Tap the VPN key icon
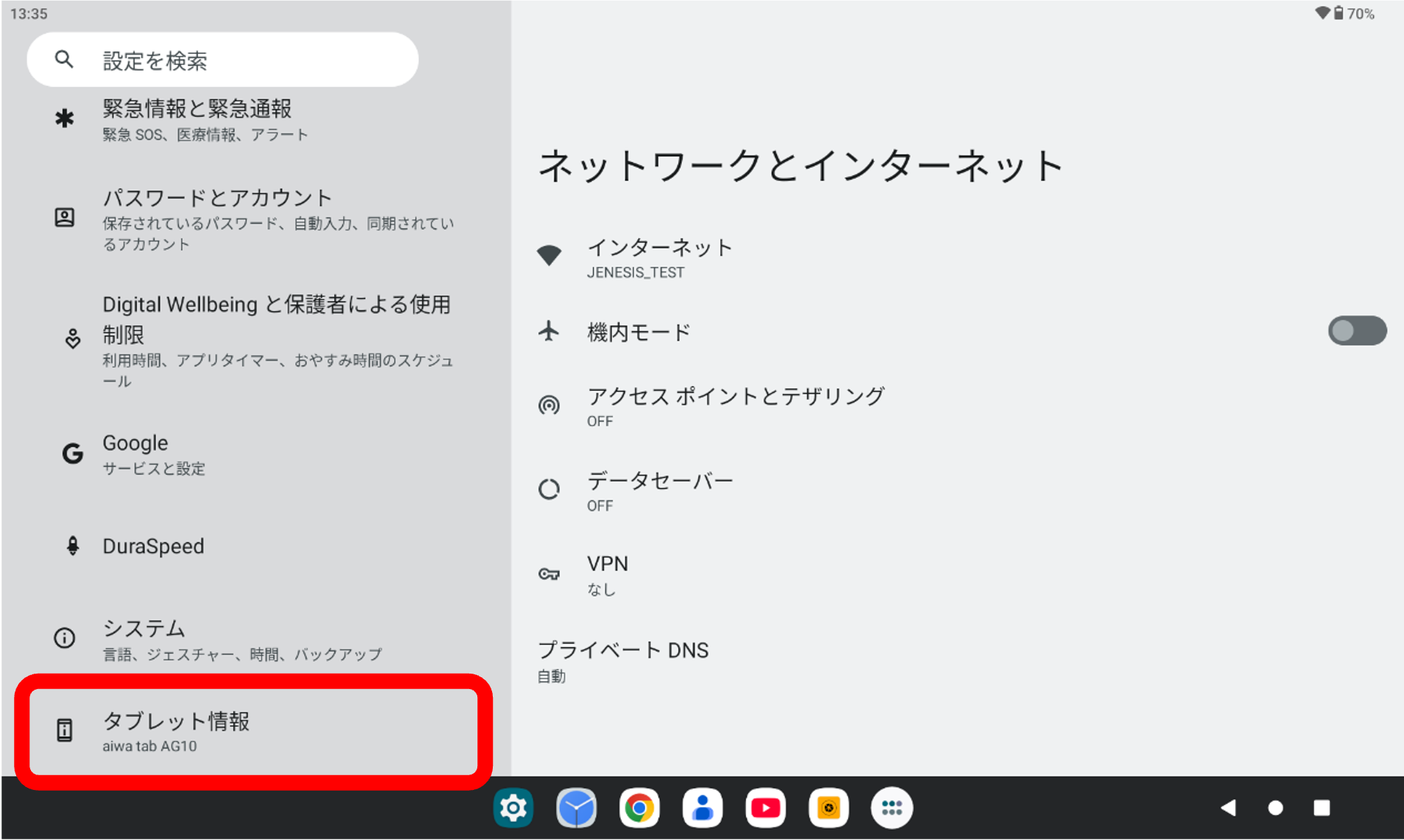 pos(549,574)
